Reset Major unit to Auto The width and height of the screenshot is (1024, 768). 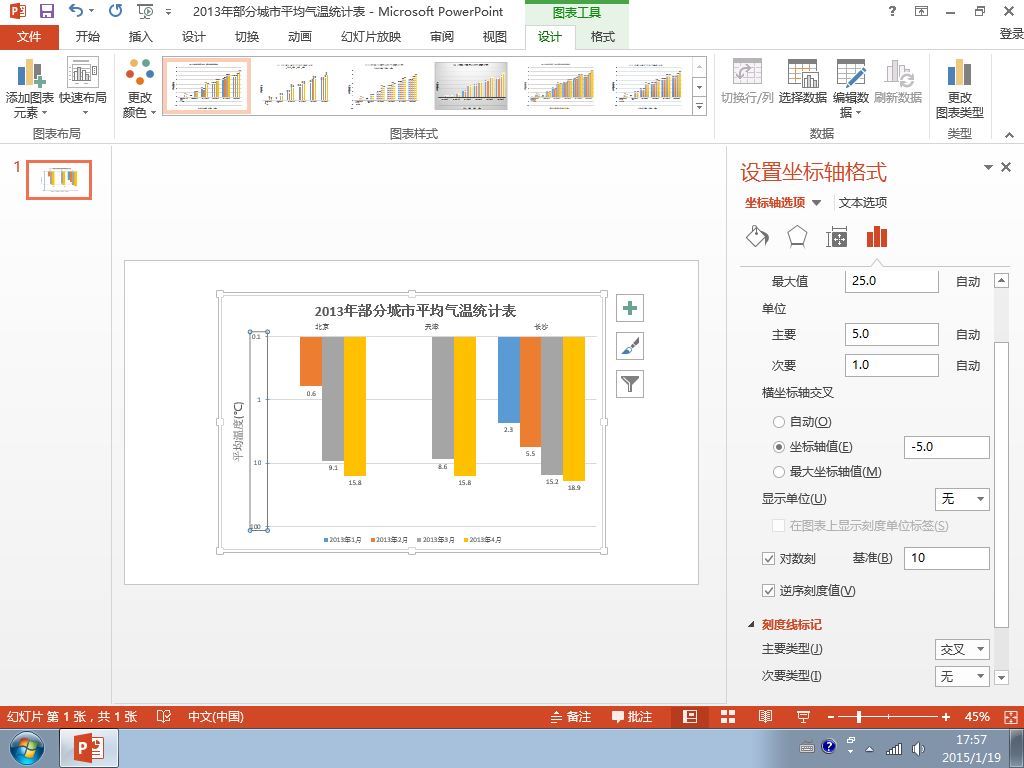[968, 334]
